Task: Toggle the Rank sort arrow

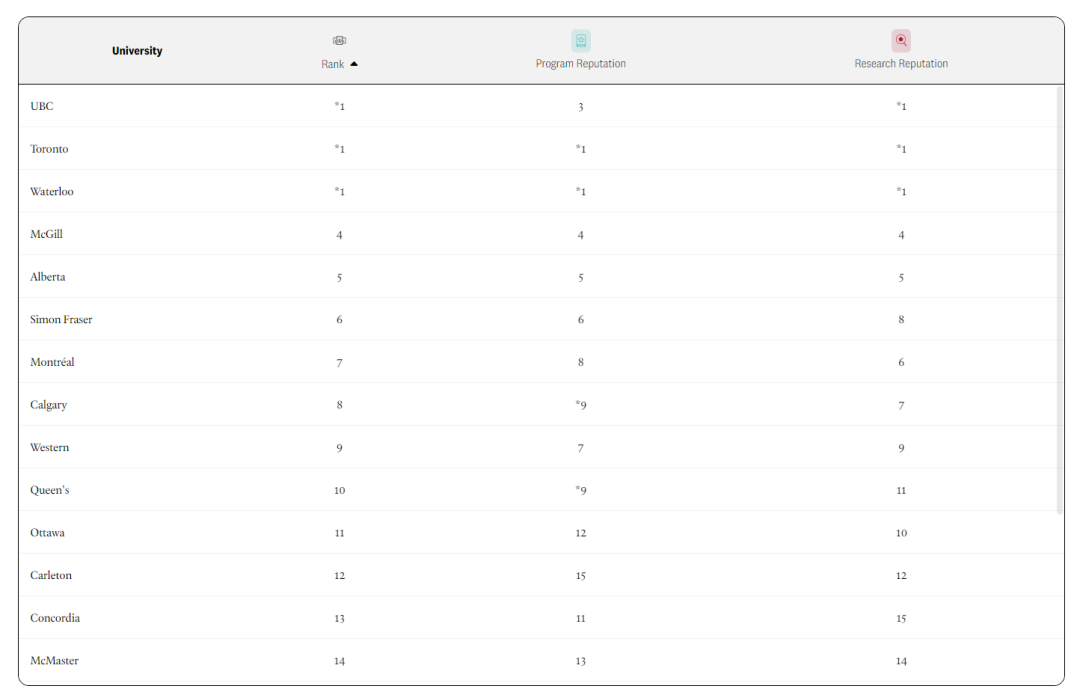Action: 354,64
